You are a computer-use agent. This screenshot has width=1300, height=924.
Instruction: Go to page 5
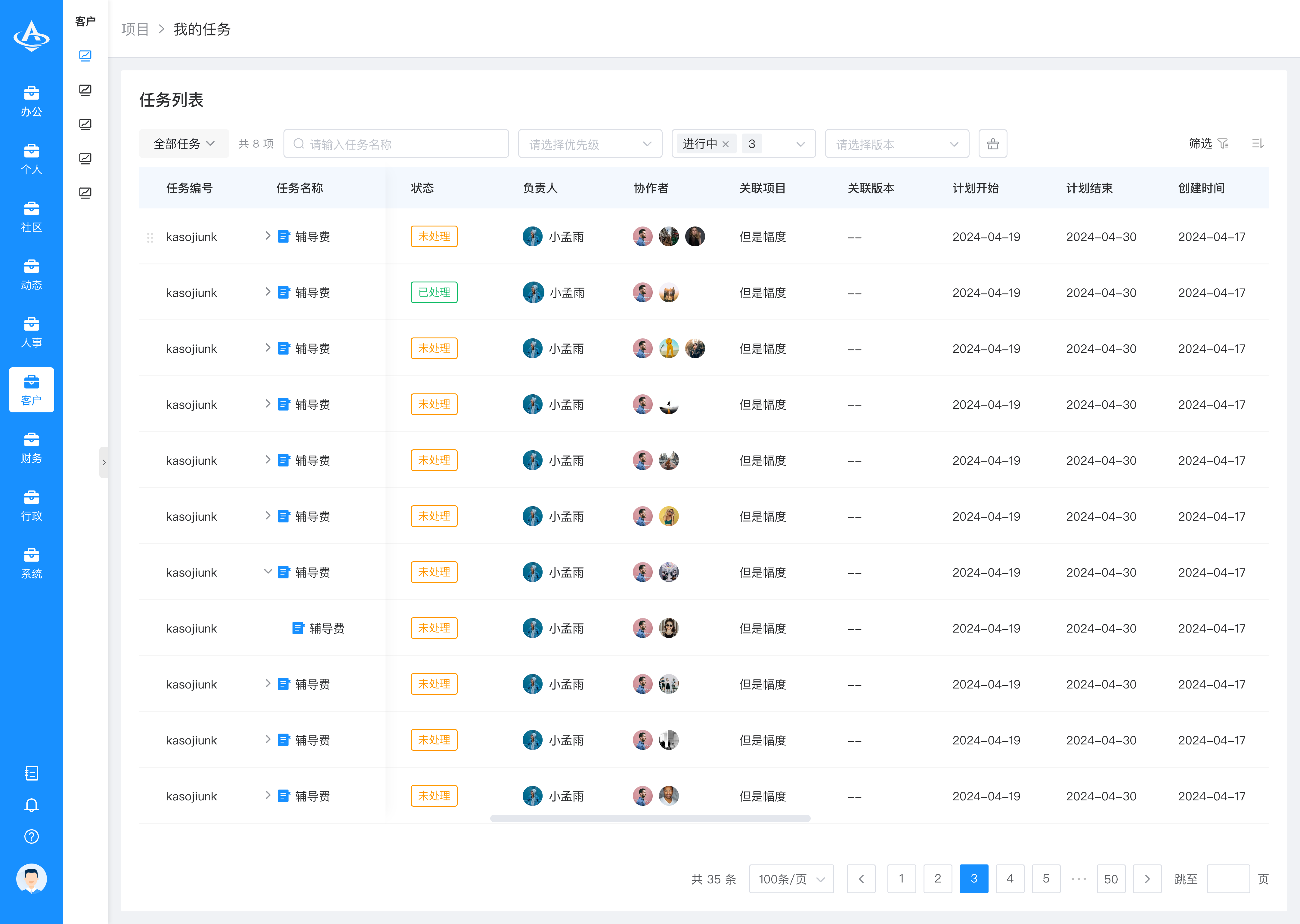[x=1046, y=879]
